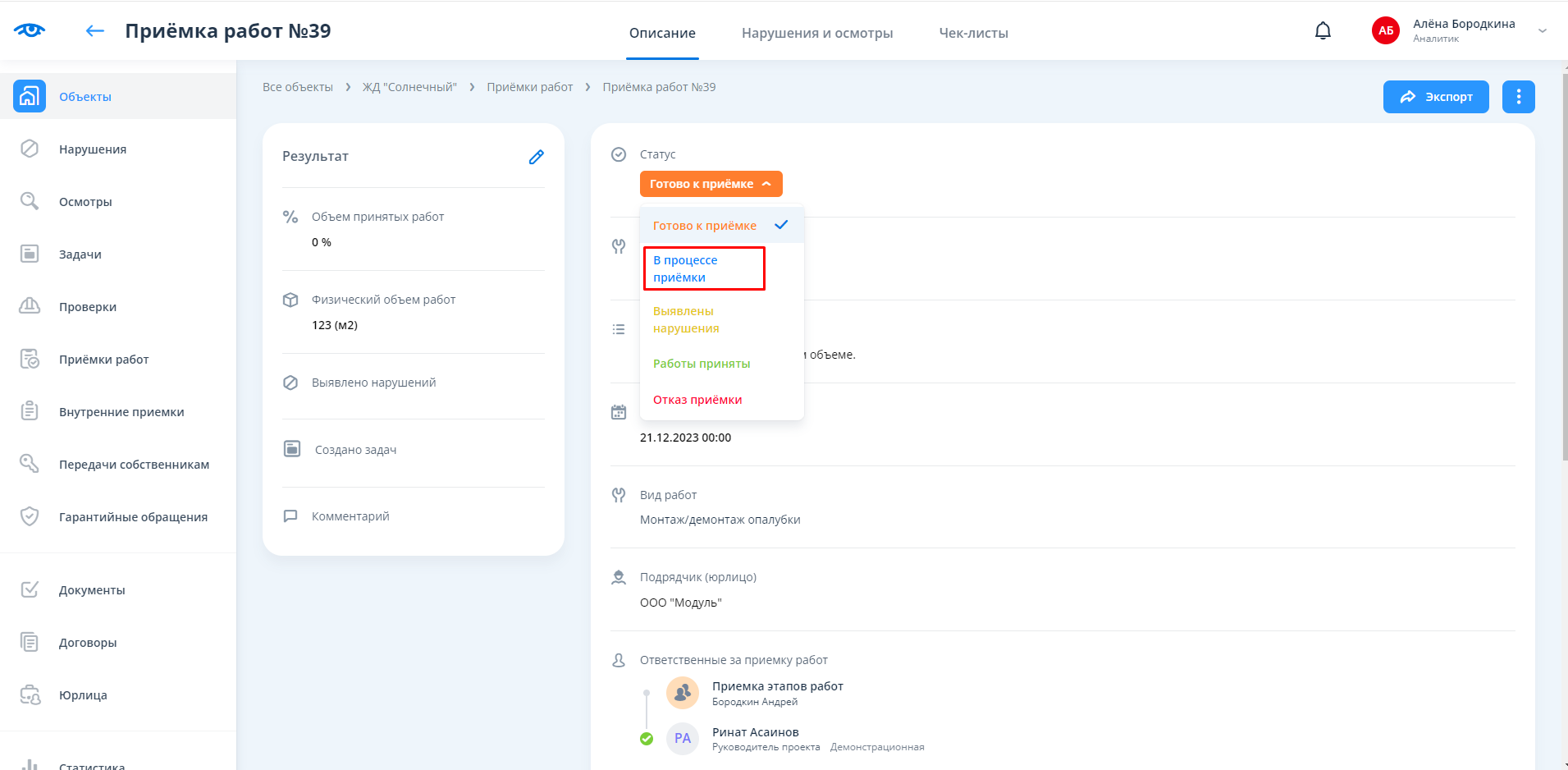1568x770 pixels.
Task: Open ЖД "Солнечный" breadcrumb link
Action: [409, 87]
